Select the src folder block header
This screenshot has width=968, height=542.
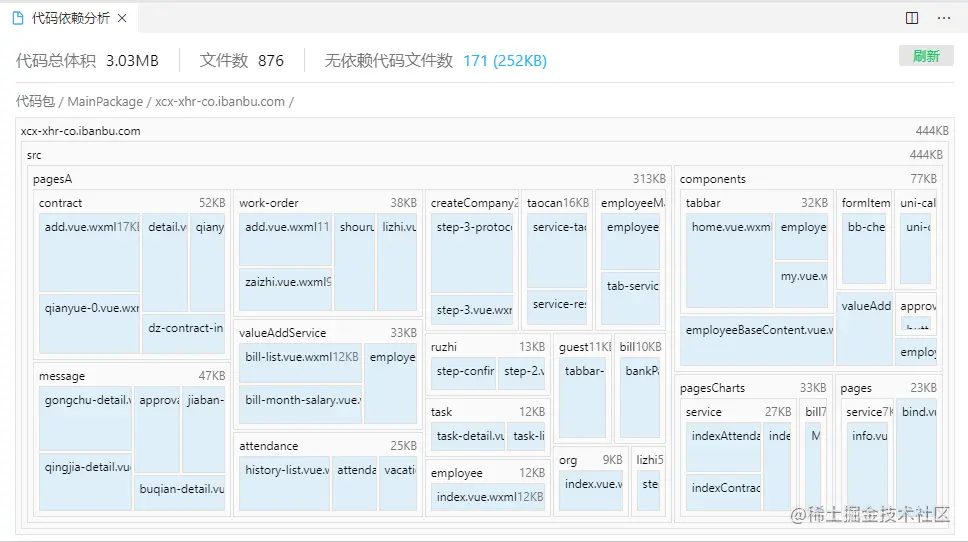pyautogui.click(x=485, y=155)
